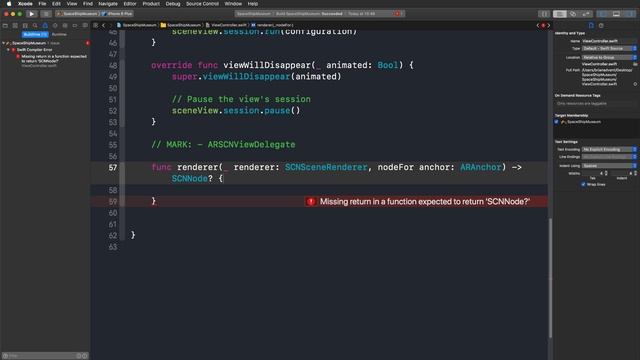This screenshot has height=360, width=640.
Task: Click the folder chooser icon beside ViewController.swift
Action: [x=635, y=64]
